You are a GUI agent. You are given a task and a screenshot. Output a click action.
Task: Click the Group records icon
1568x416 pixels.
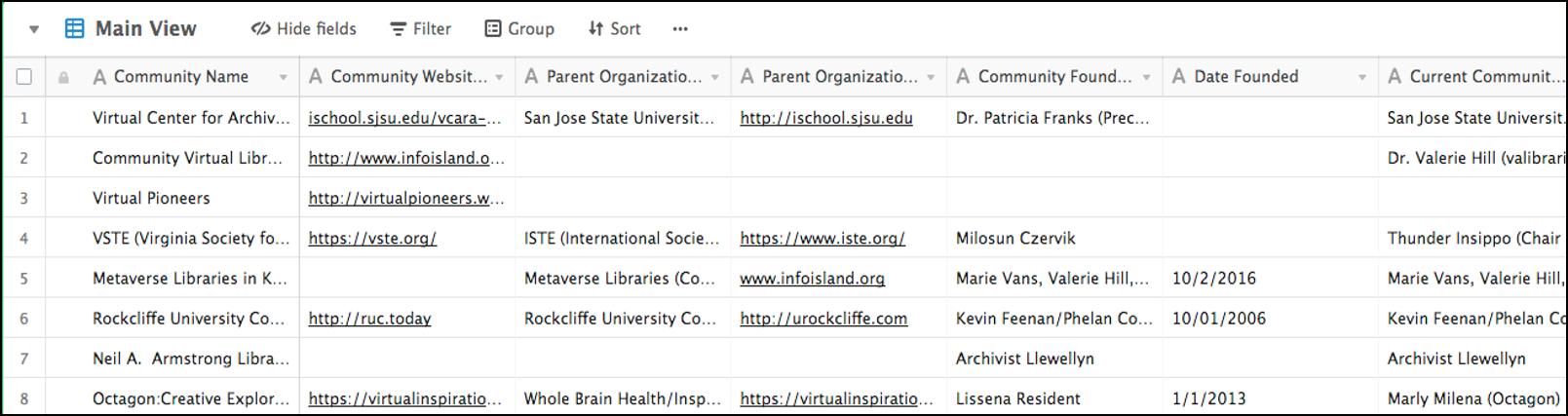click(493, 28)
